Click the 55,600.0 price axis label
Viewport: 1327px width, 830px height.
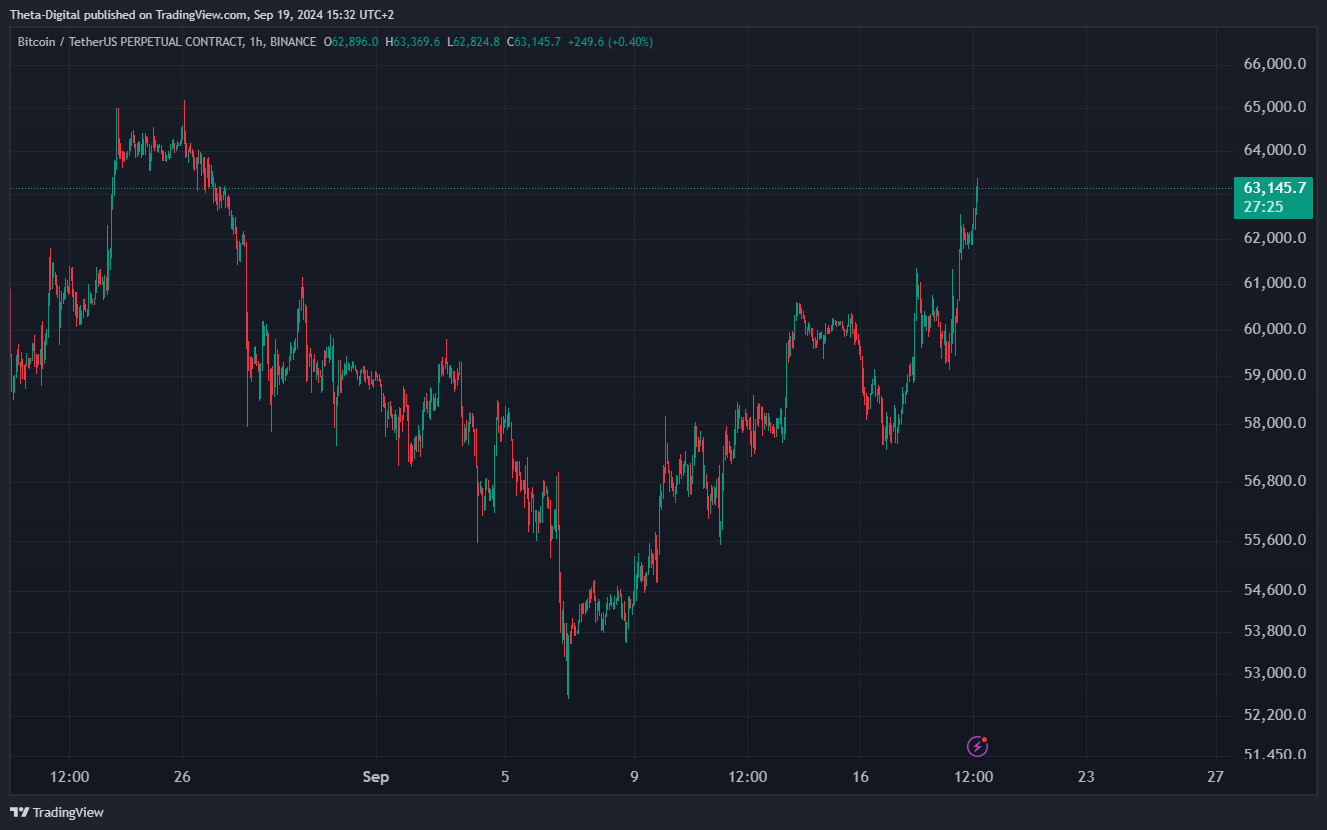click(1274, 540)
